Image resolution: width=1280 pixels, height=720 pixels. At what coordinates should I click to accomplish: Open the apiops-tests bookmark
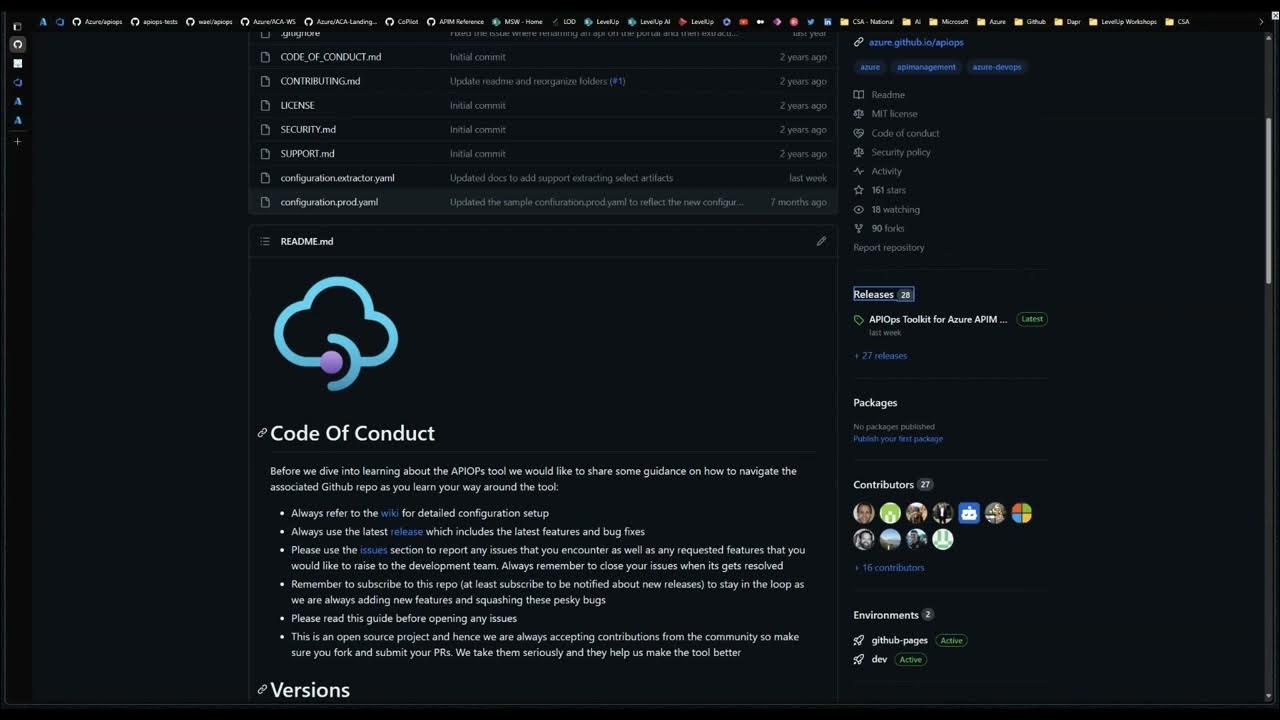coord(154,21)
